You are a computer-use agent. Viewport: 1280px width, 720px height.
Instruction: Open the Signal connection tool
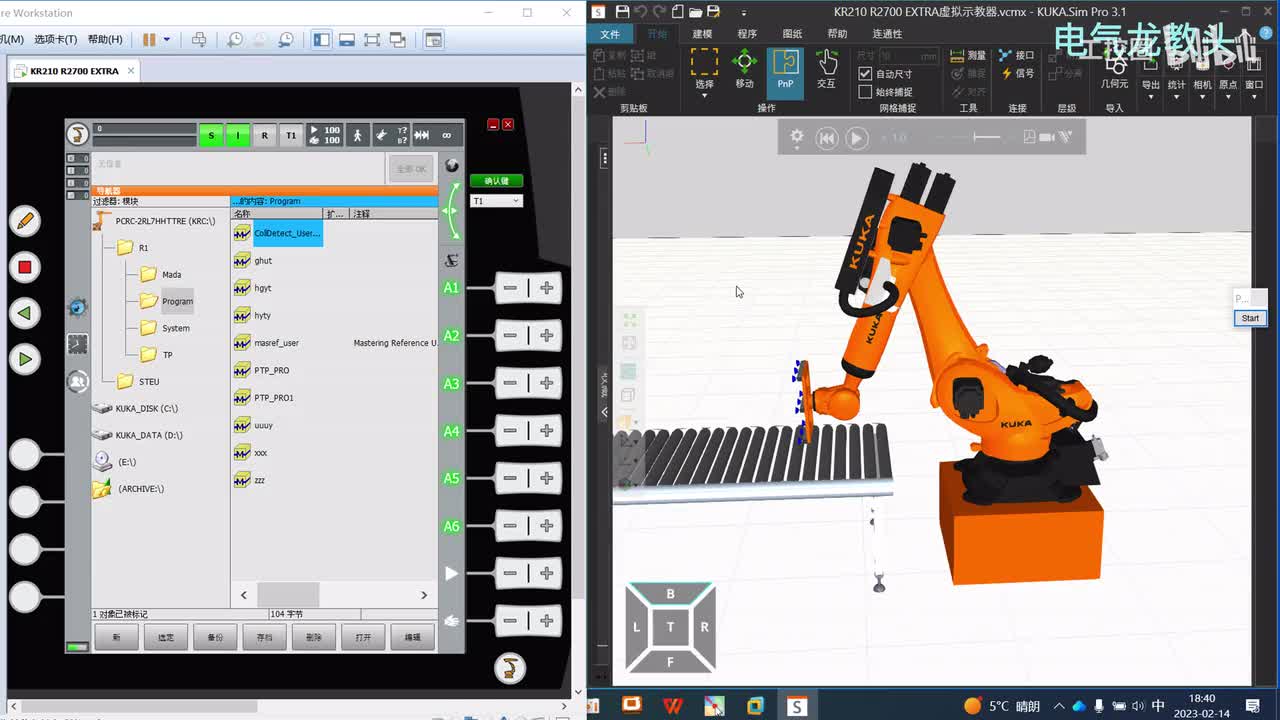coord(1017,73)
